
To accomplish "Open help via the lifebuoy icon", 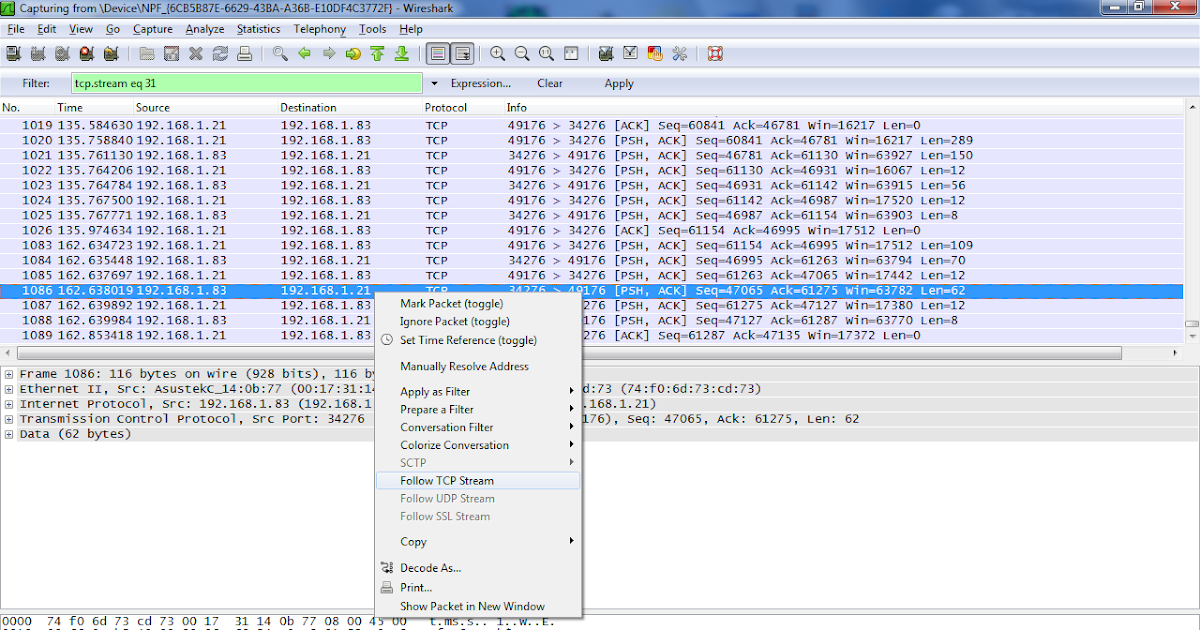I will 715,54.
